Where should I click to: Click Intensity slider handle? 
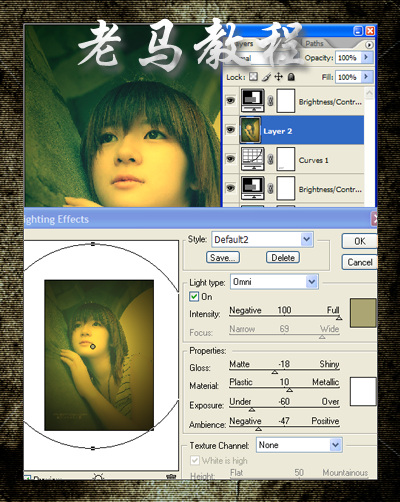[x=339, y=318]
